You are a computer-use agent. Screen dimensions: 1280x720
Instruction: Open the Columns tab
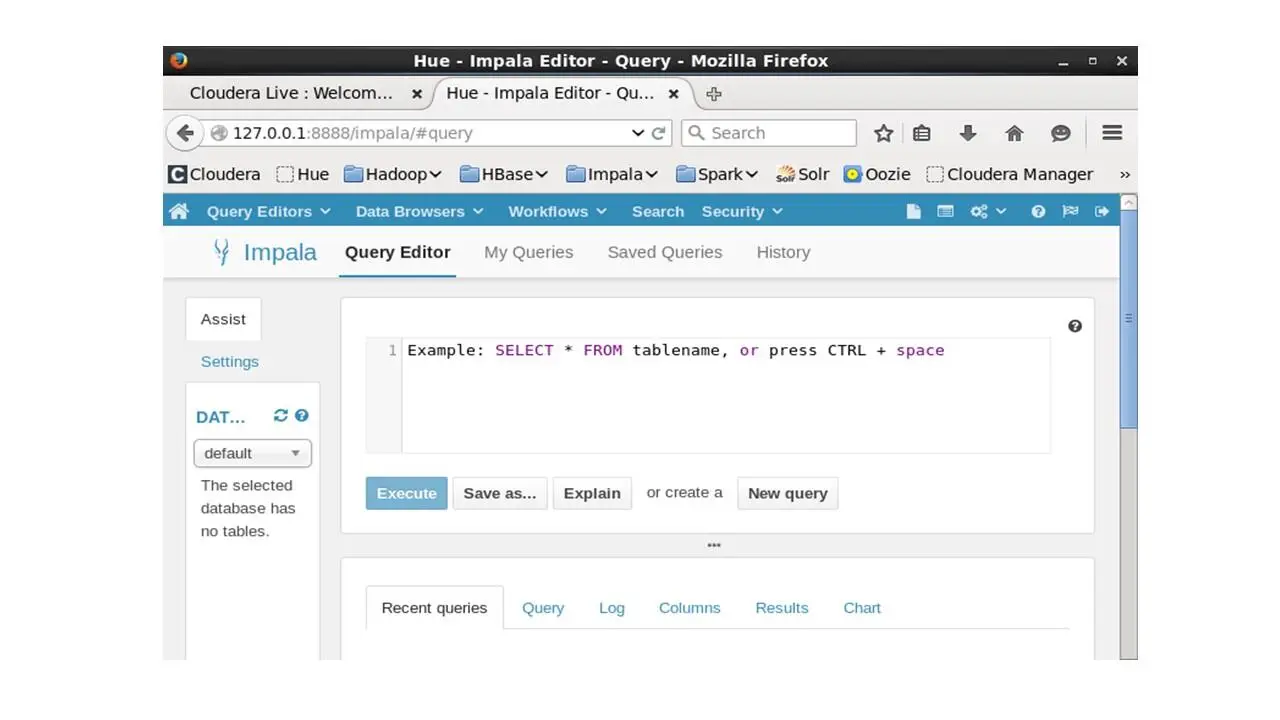[689, 608]
